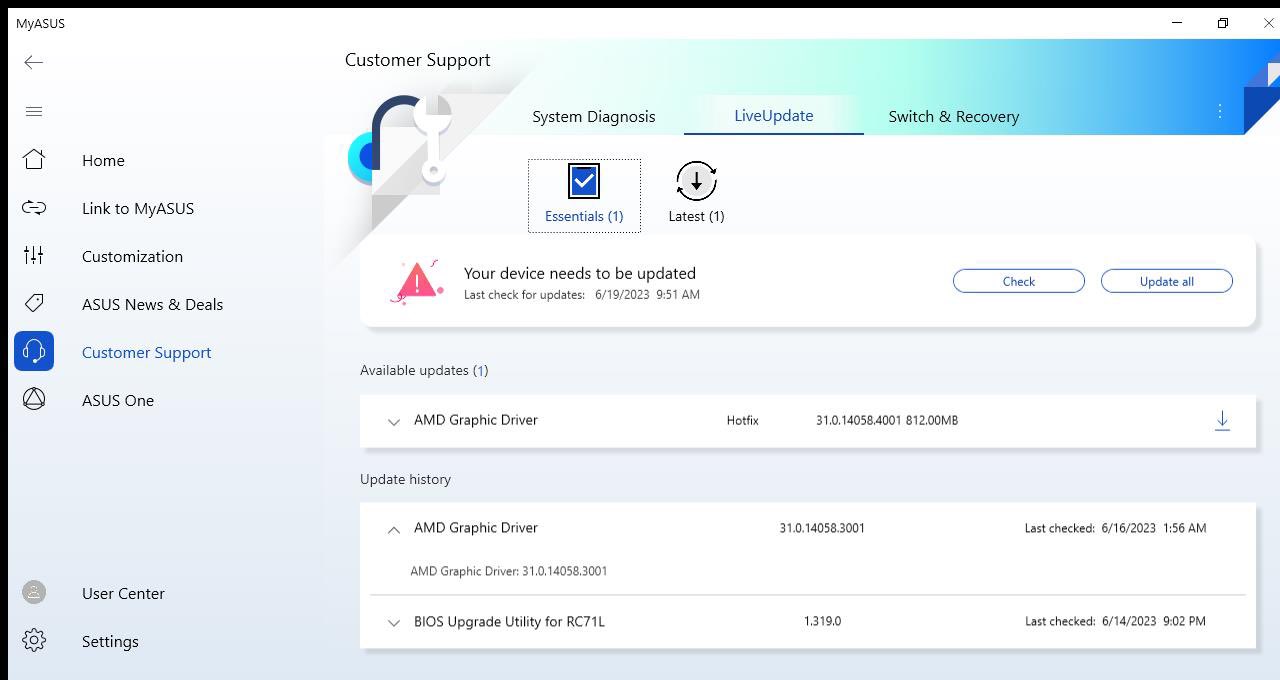Click the Hotfix label in available update
Viewport: 1280px width, 680px height.
tap(743, 421)
